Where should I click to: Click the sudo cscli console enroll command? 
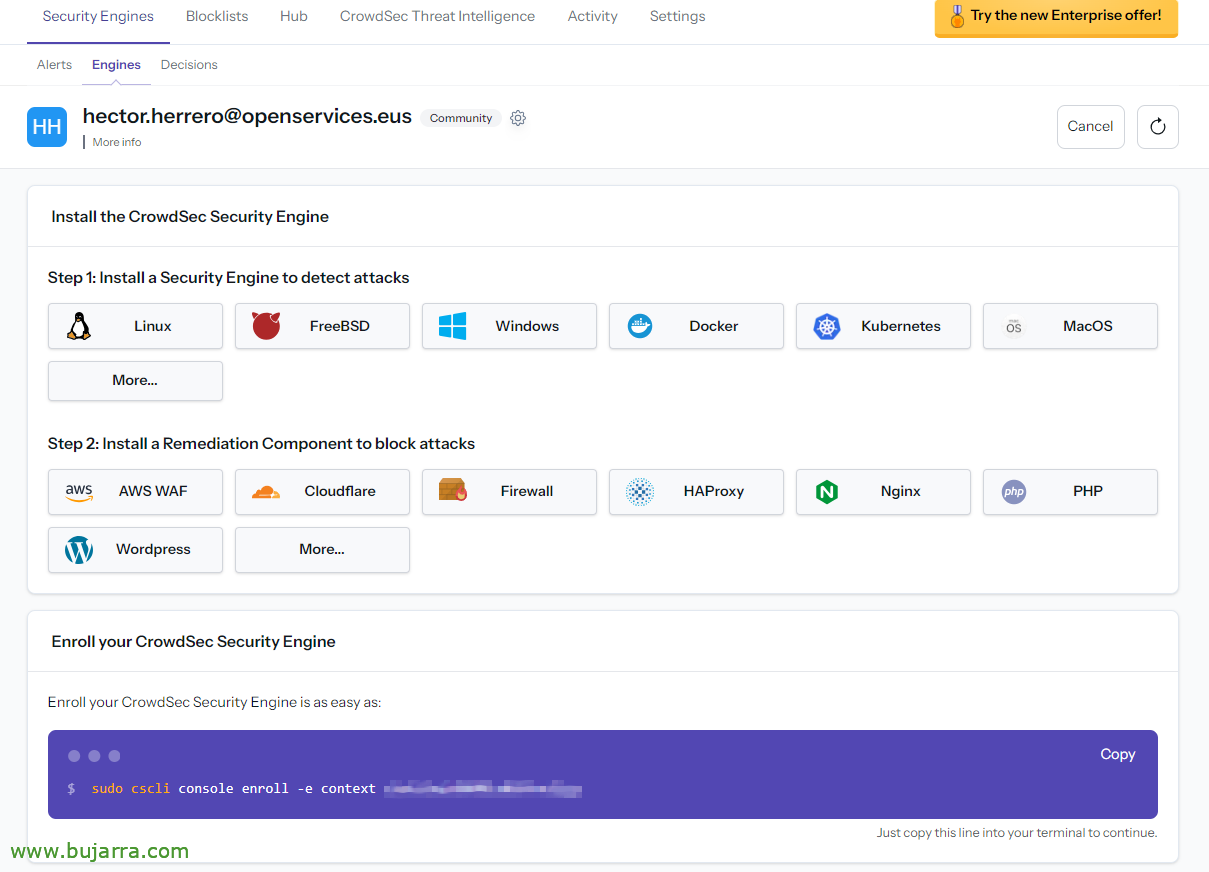tap(336, 789)
